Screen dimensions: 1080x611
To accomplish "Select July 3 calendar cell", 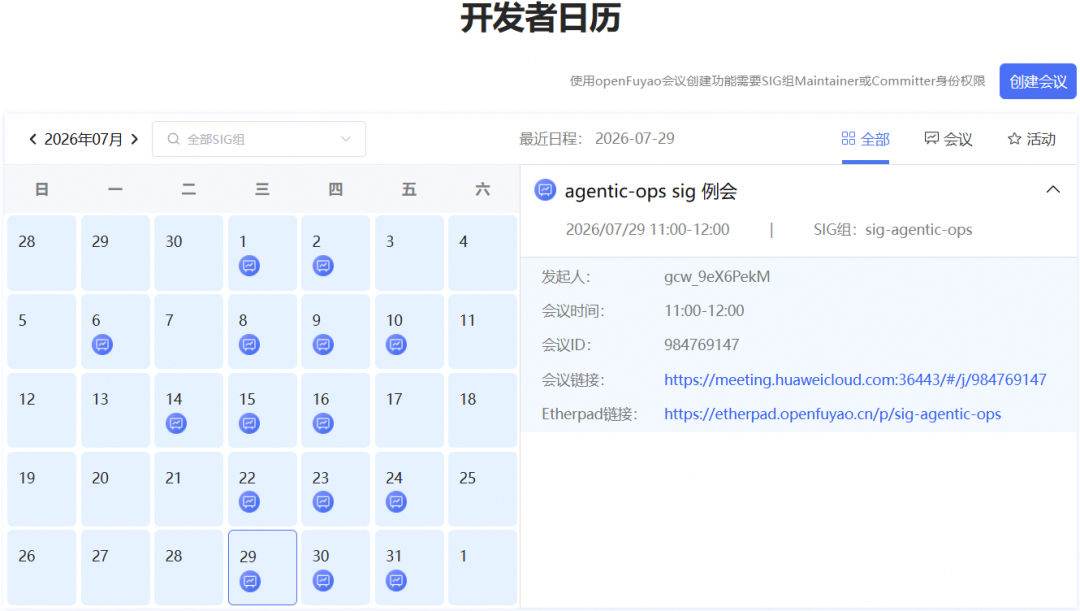I will point(409,253).
